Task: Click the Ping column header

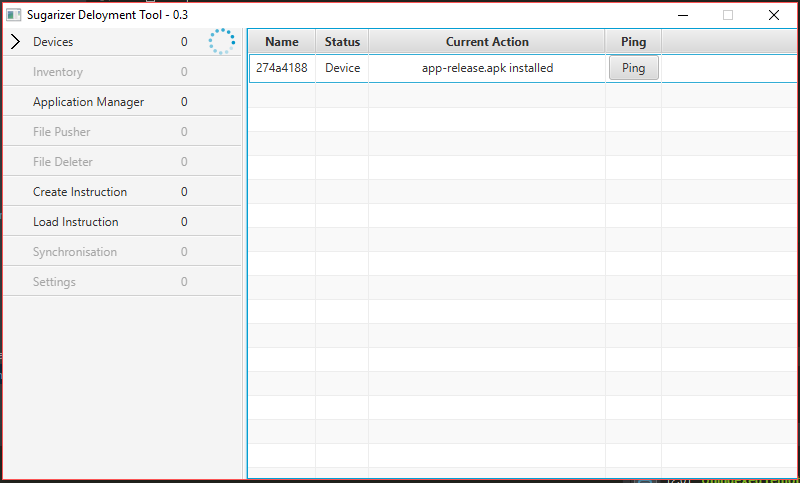Action: (633, 42)
